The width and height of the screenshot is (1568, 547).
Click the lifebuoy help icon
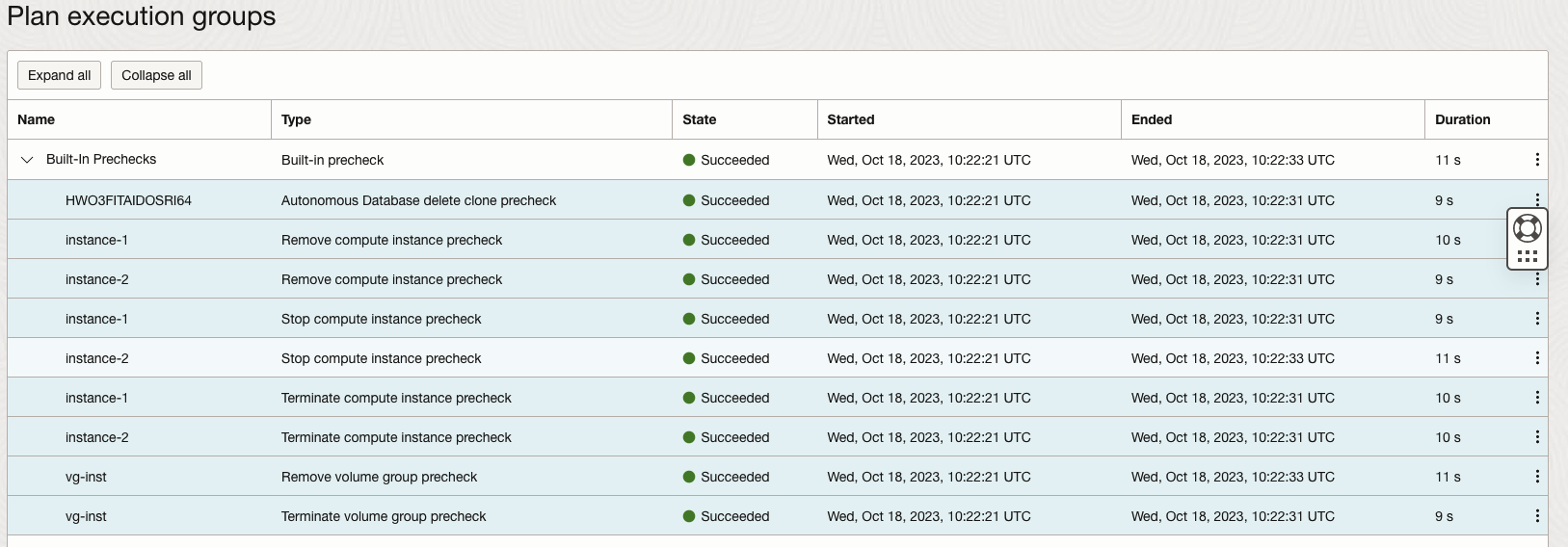1528,228
